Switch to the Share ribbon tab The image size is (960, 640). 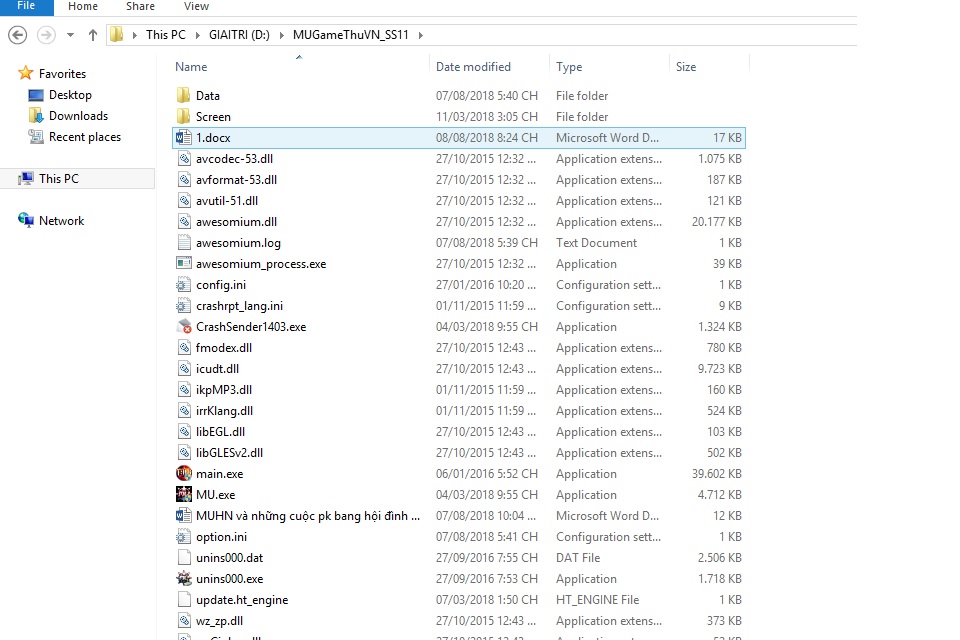(140, 7)
